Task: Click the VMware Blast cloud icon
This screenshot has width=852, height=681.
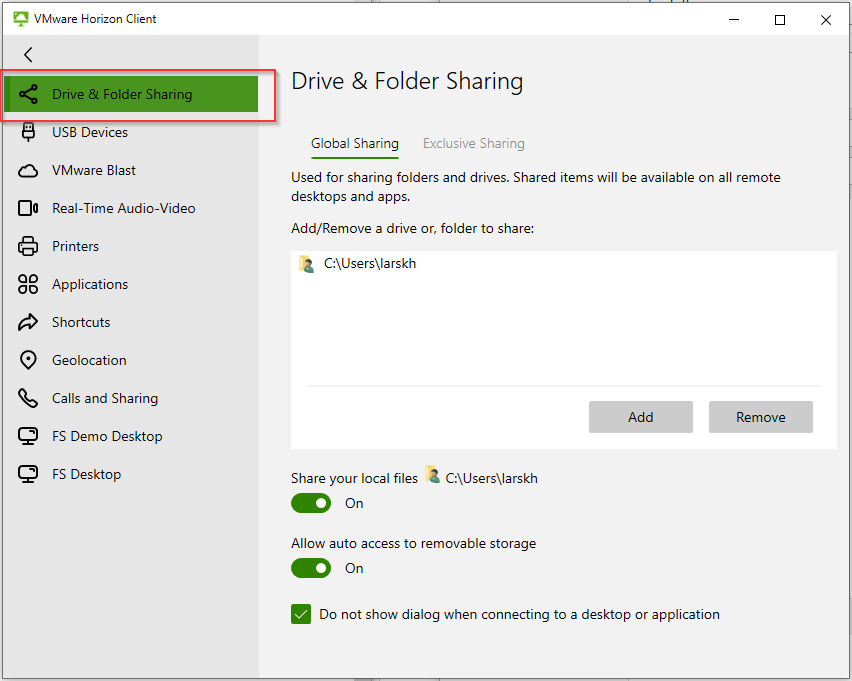Action: [x=28, y=171]
